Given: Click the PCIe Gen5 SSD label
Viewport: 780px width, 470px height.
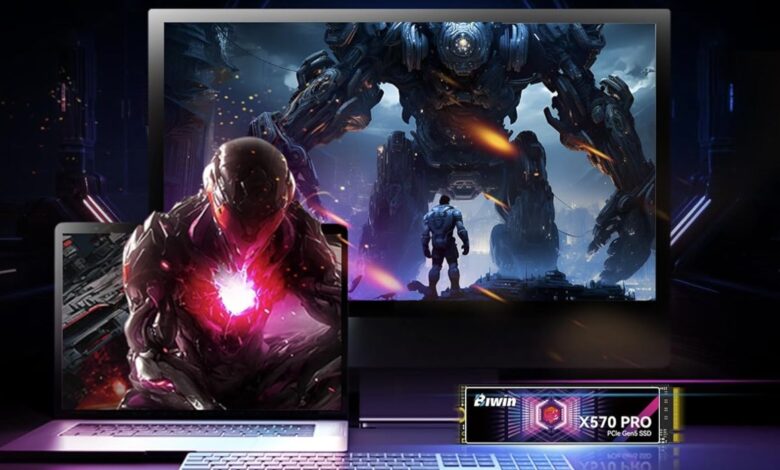Looking at the screenshot, I should 629,434.
